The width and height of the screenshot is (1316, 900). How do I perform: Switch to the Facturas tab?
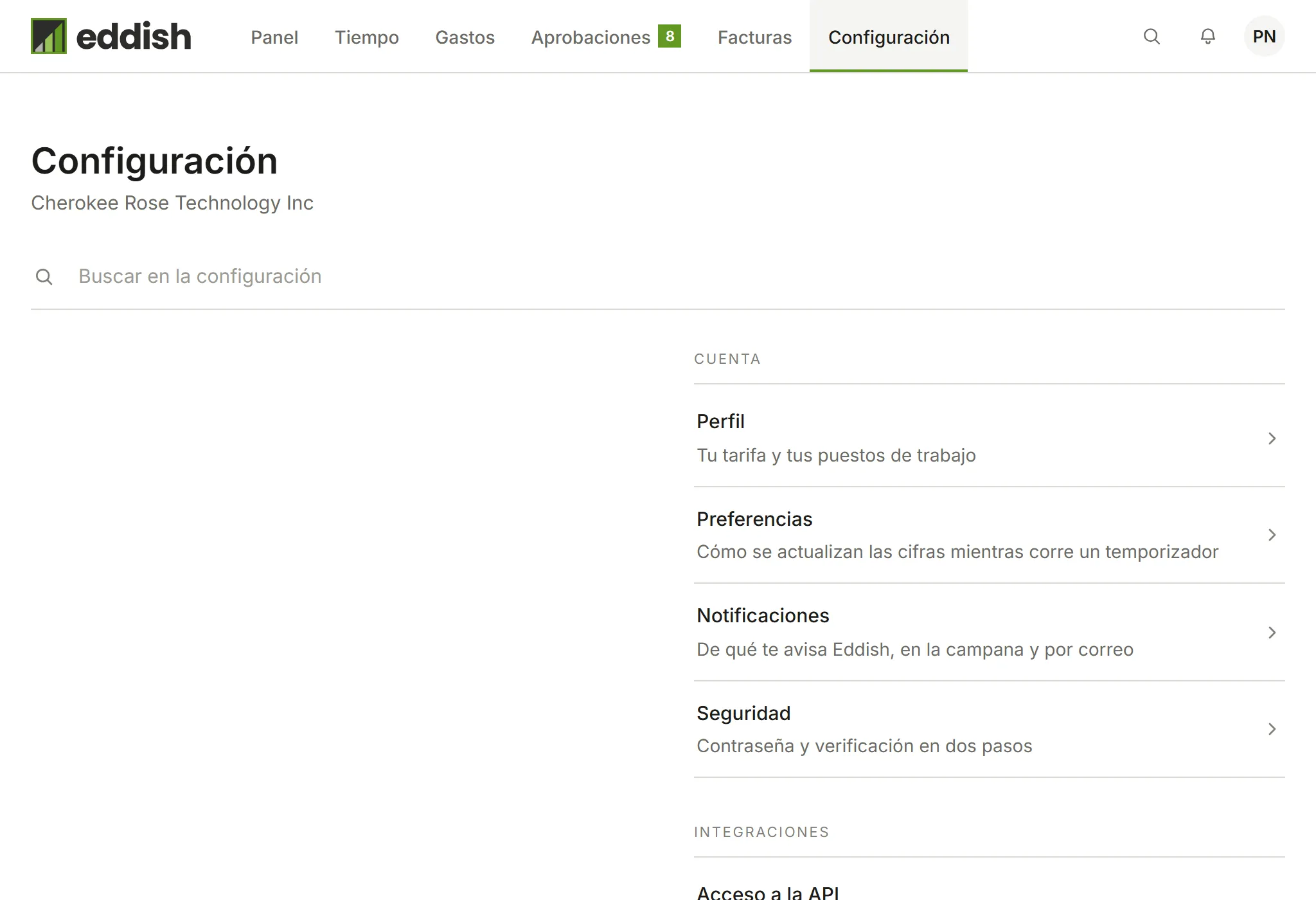[x=754, y=37]
